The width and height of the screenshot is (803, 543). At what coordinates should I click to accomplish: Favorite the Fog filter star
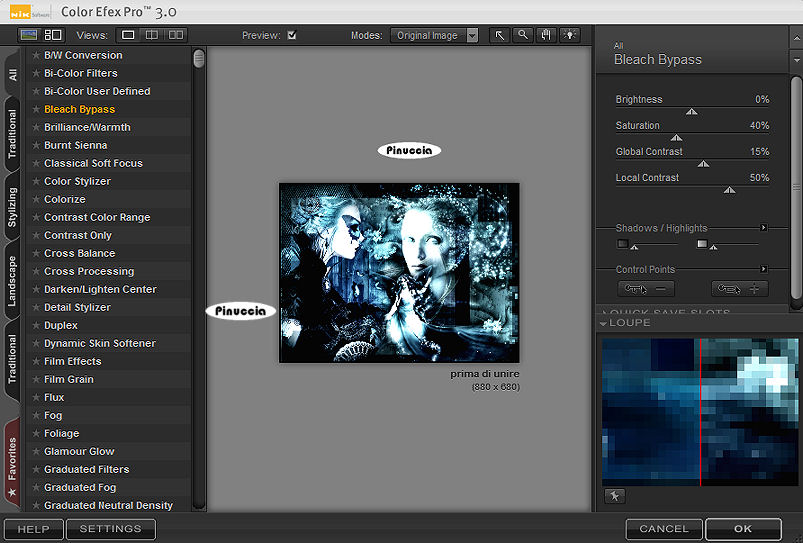[36, 415]
